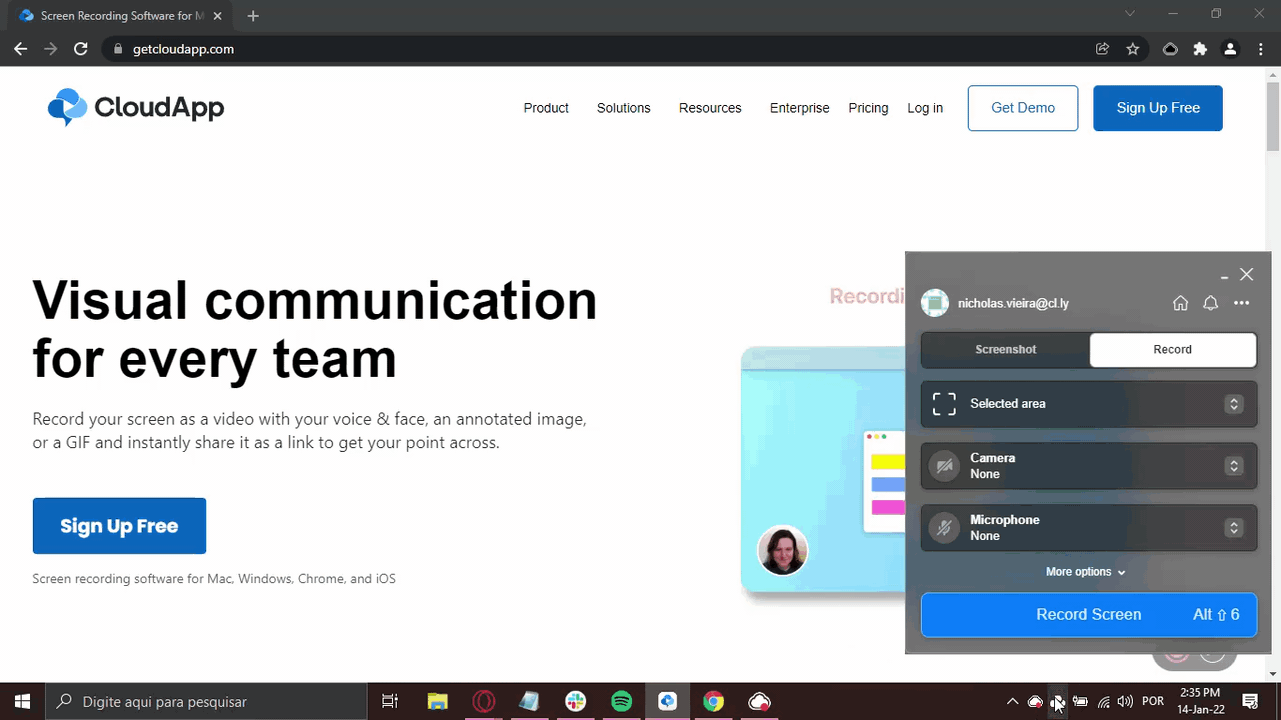Minimize the CloudApp recorder panel
This screenshot has width=1281, height=720.
[x=1224, y=276]
